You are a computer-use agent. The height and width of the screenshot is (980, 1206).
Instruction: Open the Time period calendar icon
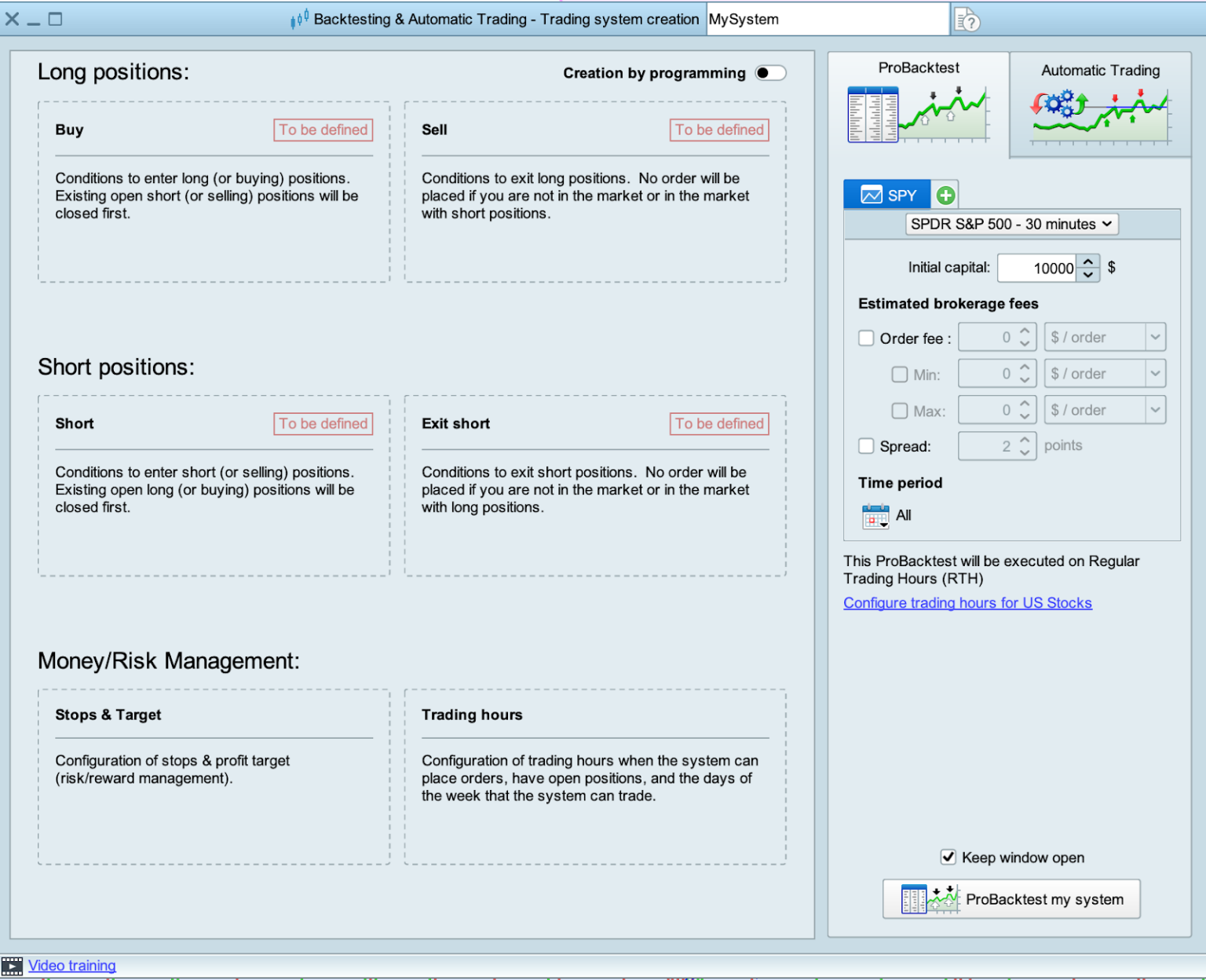pos(874,516)
